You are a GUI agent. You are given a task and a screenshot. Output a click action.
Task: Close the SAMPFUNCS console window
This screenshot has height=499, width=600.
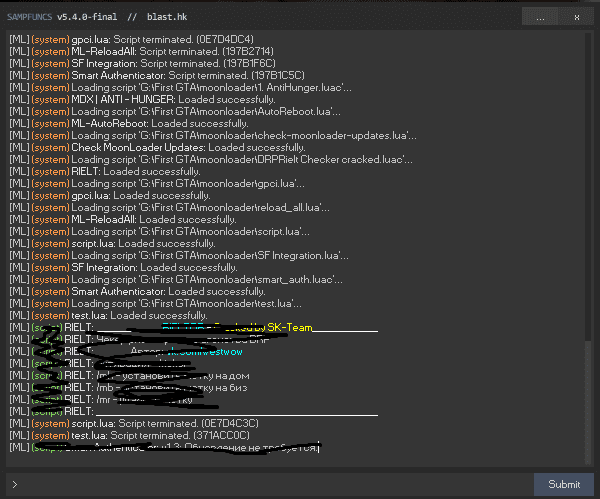click(x=576, y=17)
